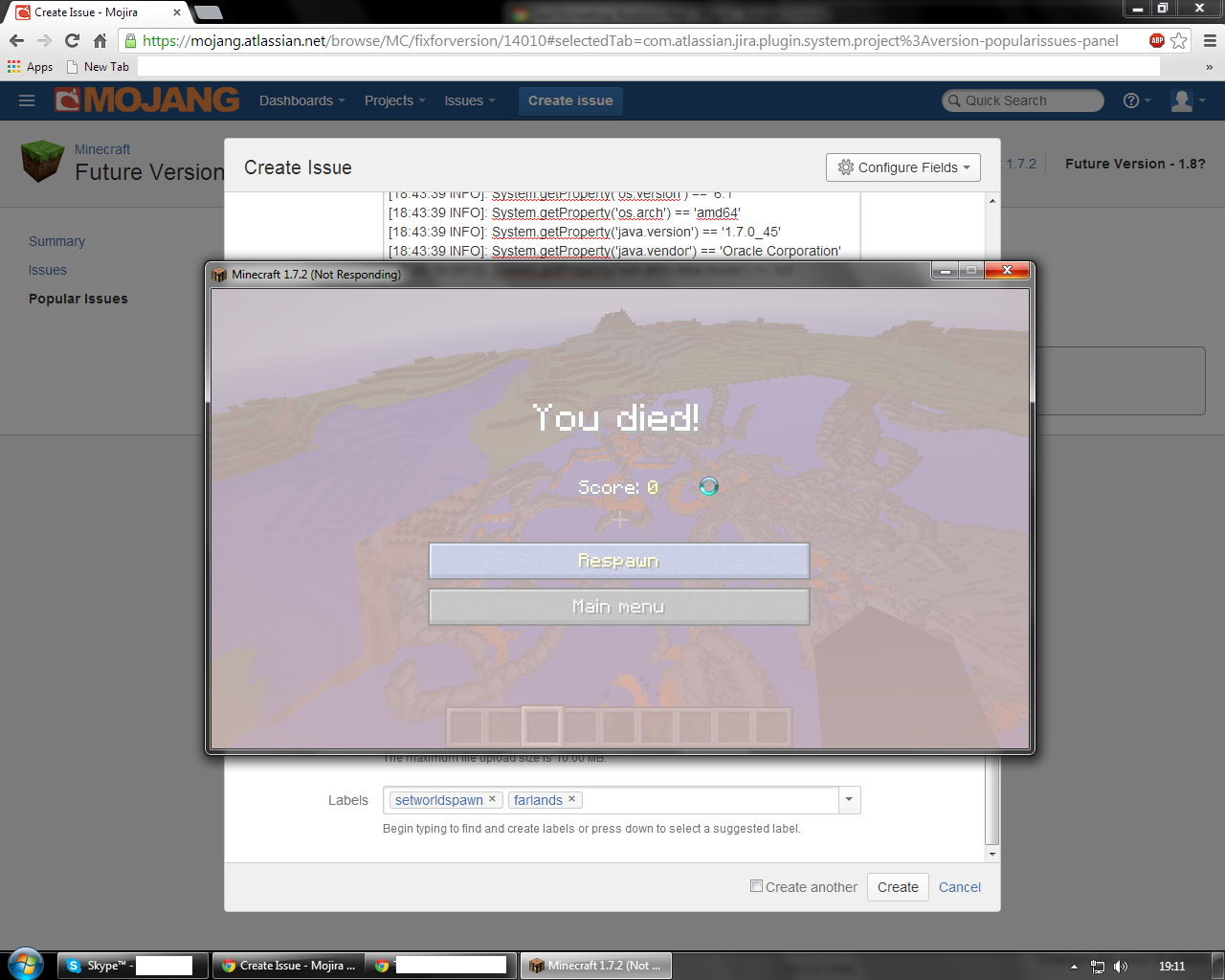This screenshot has height=980, width=1225.
Task: Bookmark this page with the star icon
Action: [x=1179, y=41]
